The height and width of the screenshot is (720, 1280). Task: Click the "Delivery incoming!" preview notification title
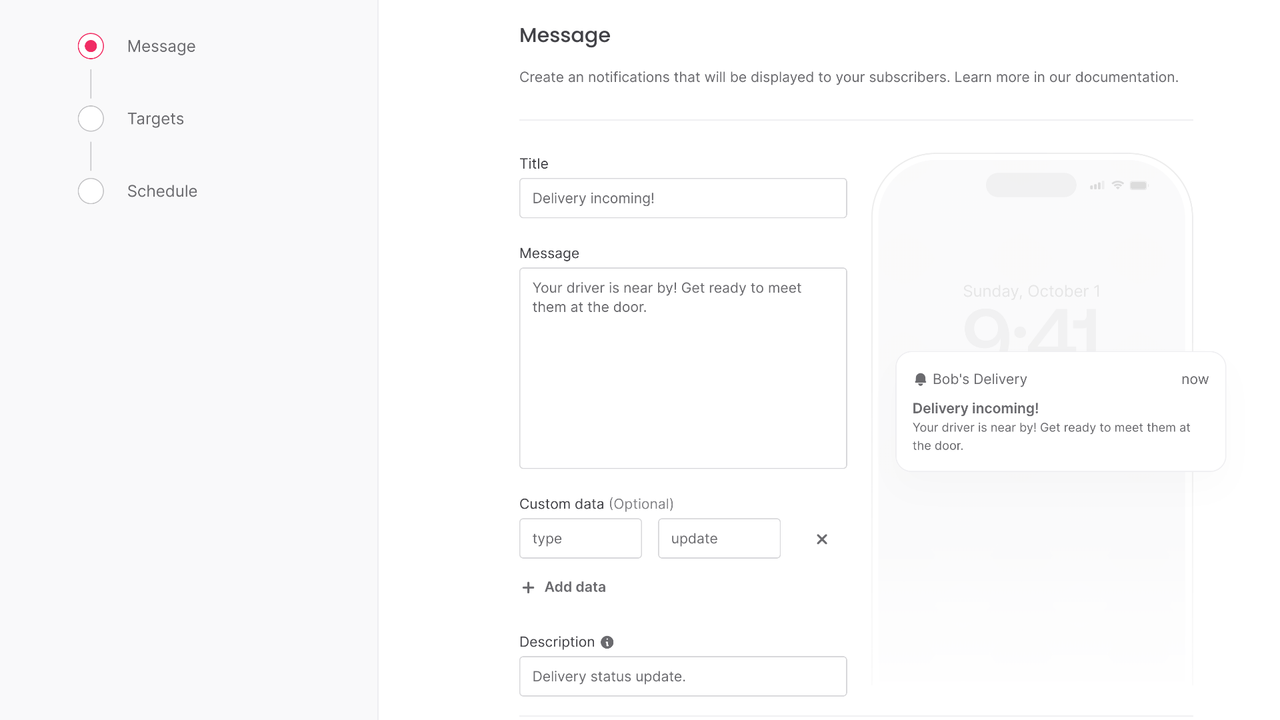975,408
